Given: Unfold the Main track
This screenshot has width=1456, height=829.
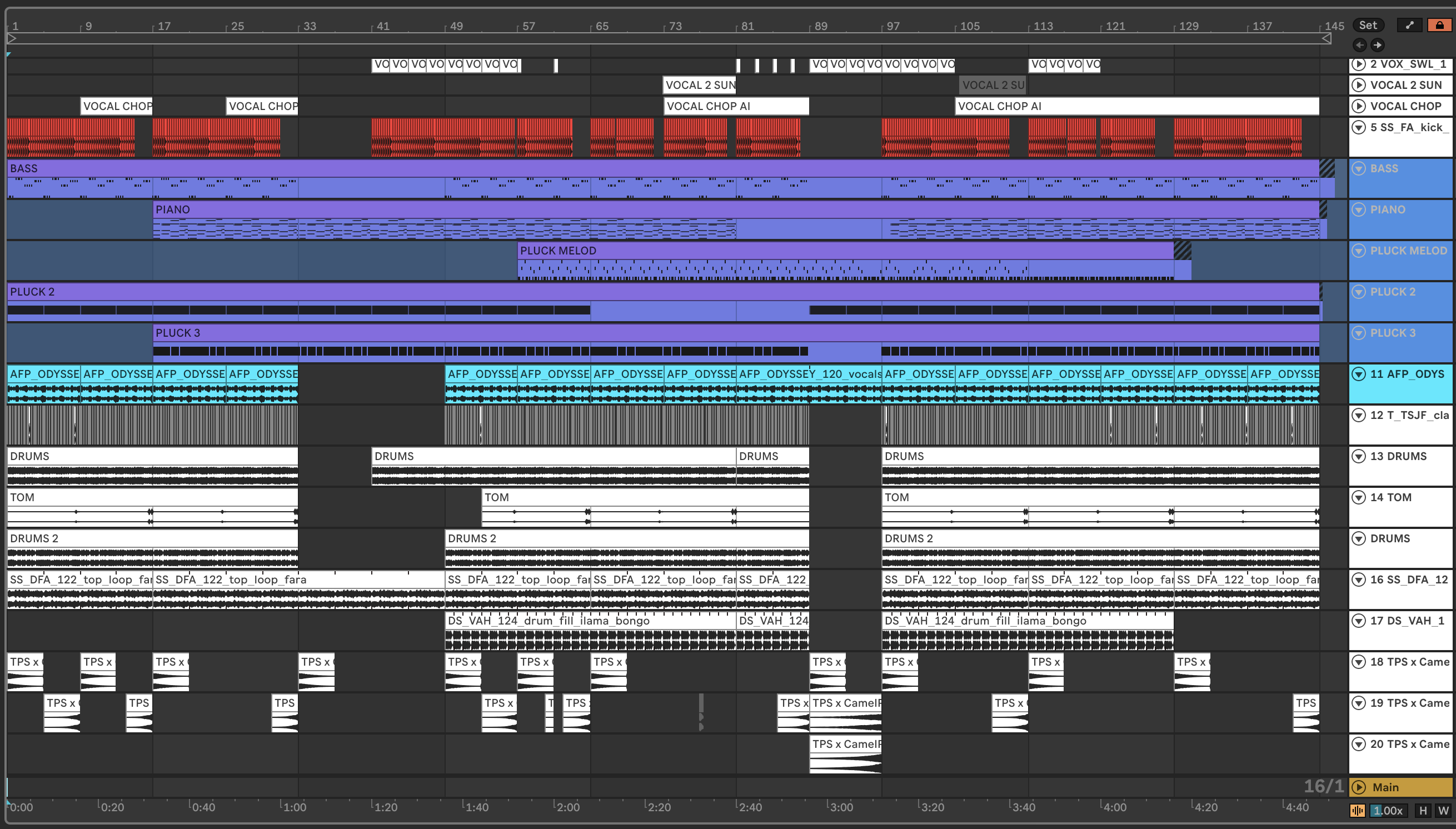Looking at the screenshot, I should pos(1359,787).
